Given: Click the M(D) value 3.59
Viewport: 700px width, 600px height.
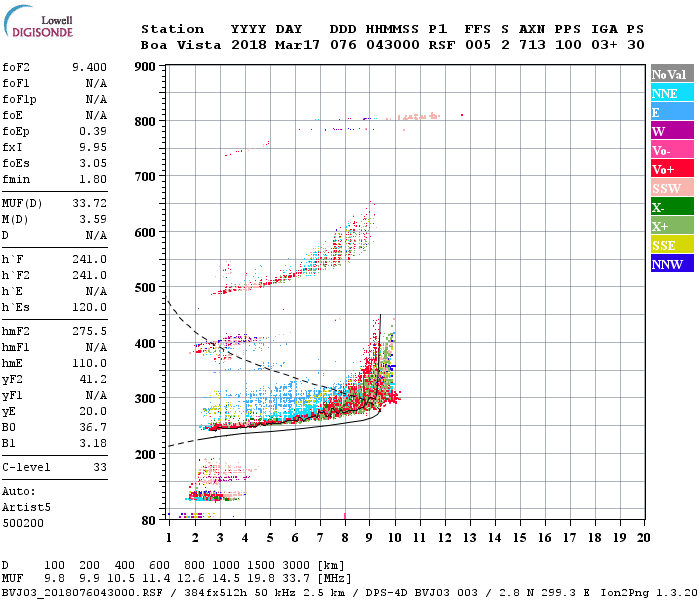Looking at the screenshot, I should coord(93,220).
